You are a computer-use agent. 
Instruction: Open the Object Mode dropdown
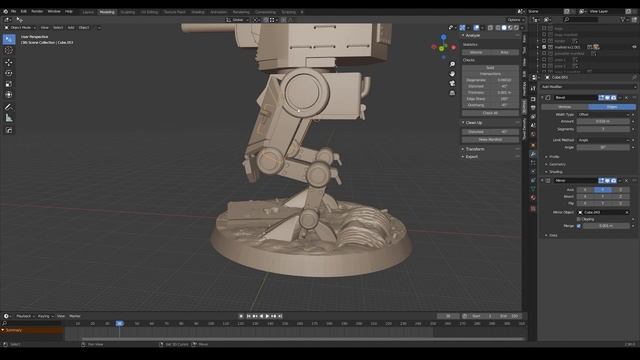tap(20, 28)
